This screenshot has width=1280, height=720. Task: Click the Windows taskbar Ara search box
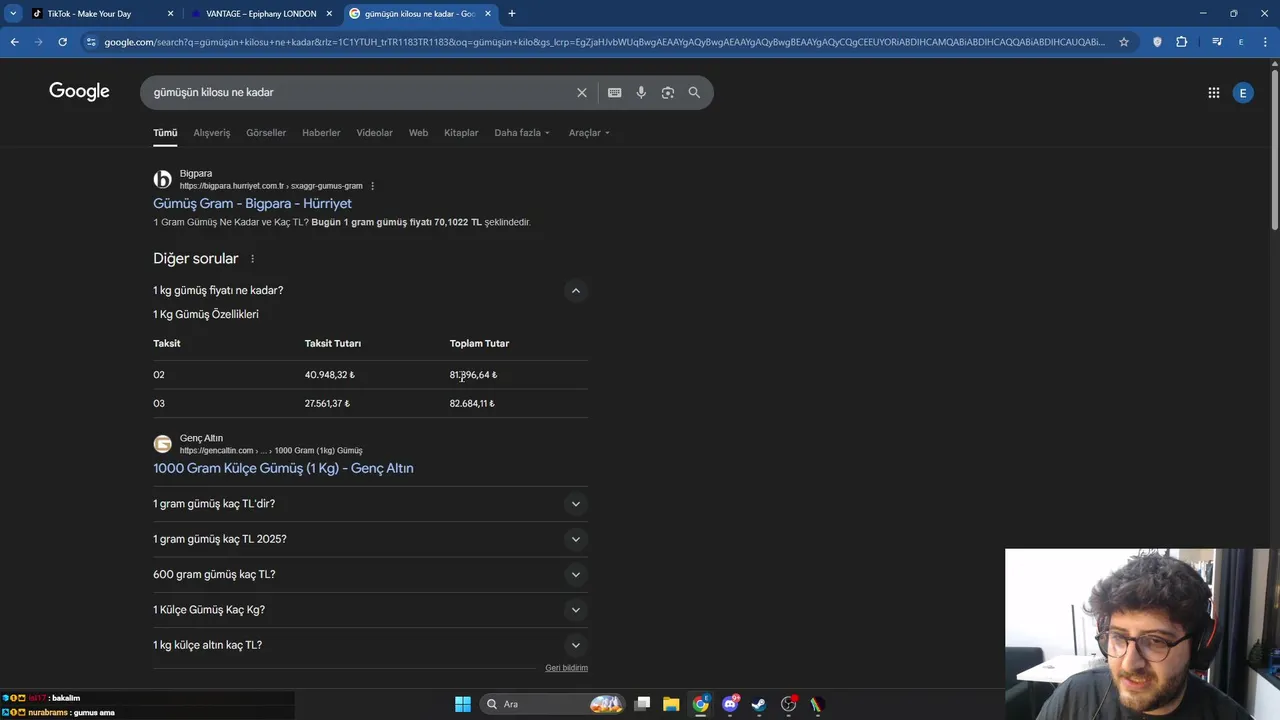(550, 704)
